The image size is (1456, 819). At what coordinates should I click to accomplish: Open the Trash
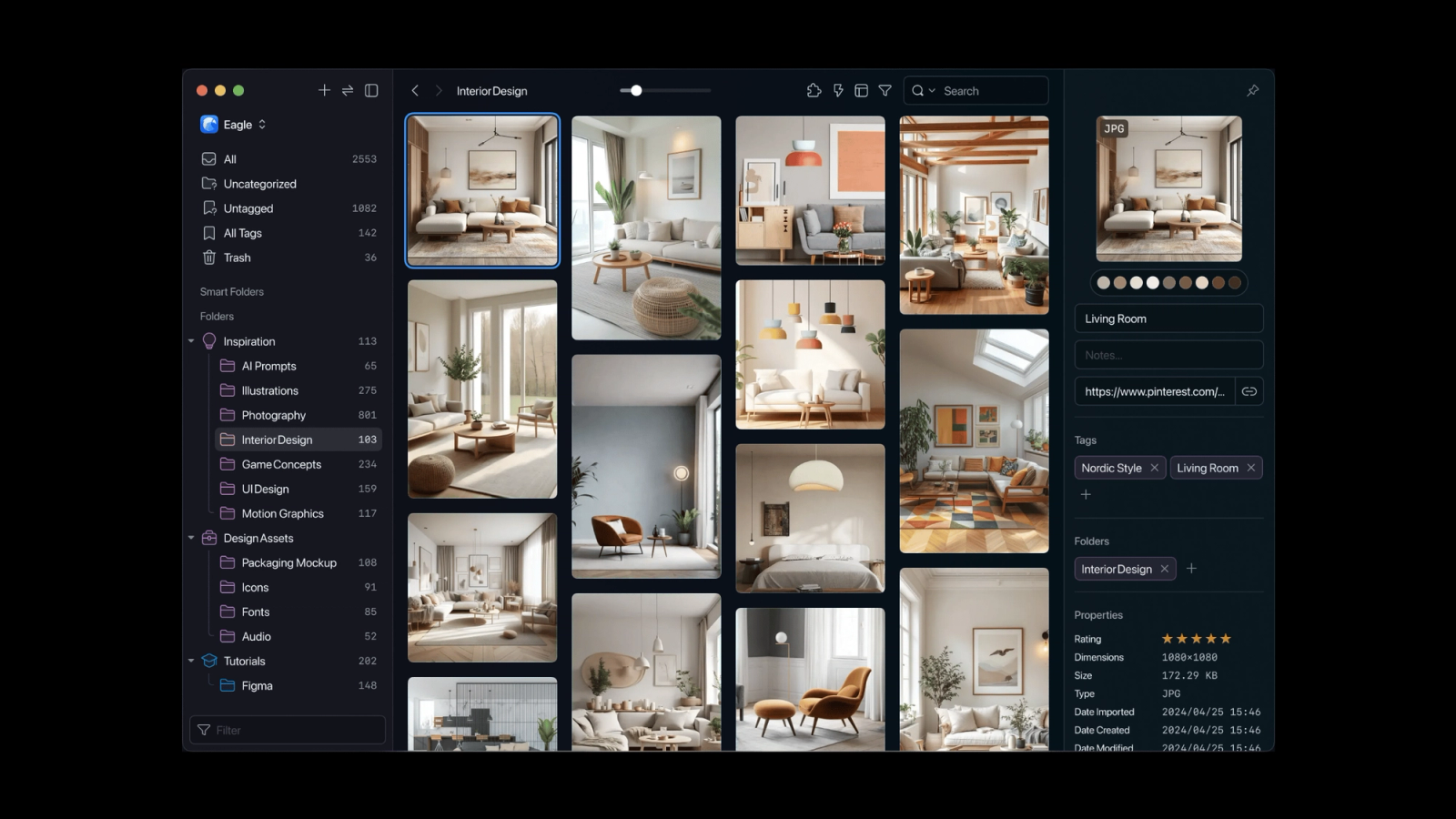click(288, 258)
